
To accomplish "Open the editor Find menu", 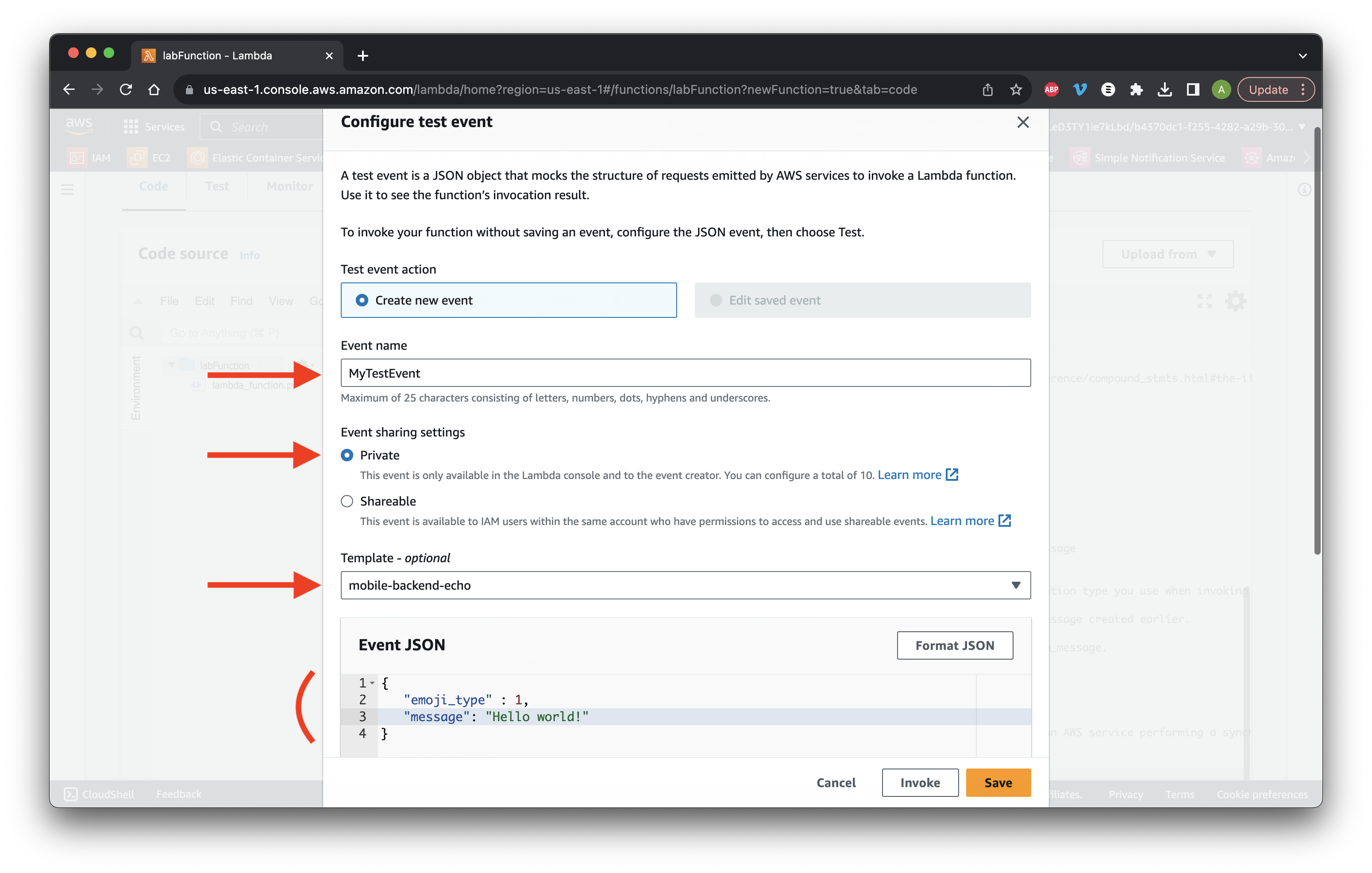I will (241, 301).
